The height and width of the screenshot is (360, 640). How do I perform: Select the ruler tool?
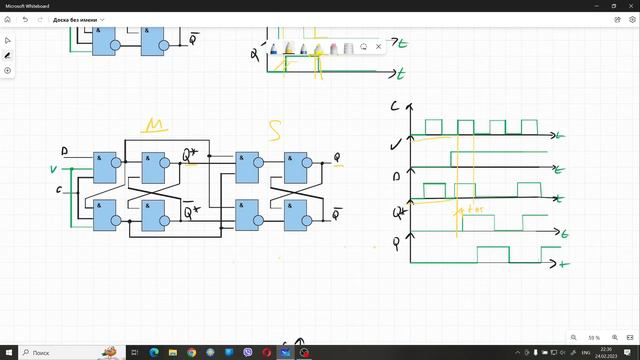tap(348, 48)
